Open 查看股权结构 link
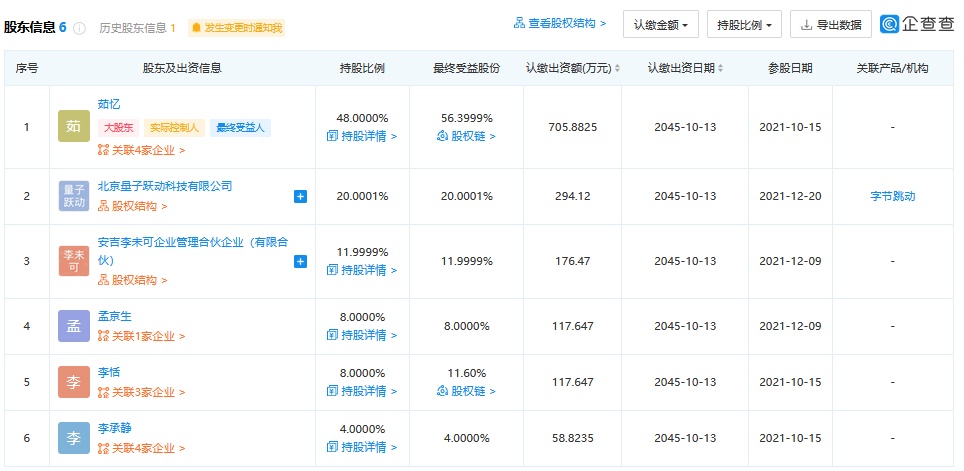The width and height of the screenshot is (964, 471). click(x=560, y=23)
